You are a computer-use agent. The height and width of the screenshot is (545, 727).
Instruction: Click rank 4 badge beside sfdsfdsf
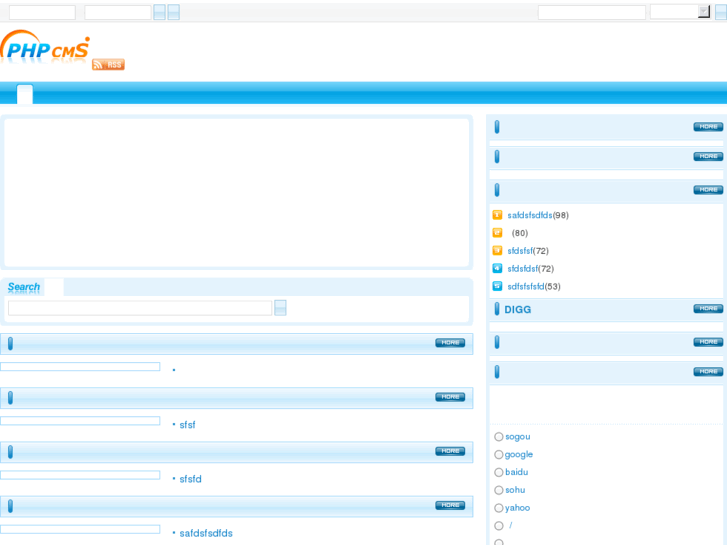click(x=497, y=268)
